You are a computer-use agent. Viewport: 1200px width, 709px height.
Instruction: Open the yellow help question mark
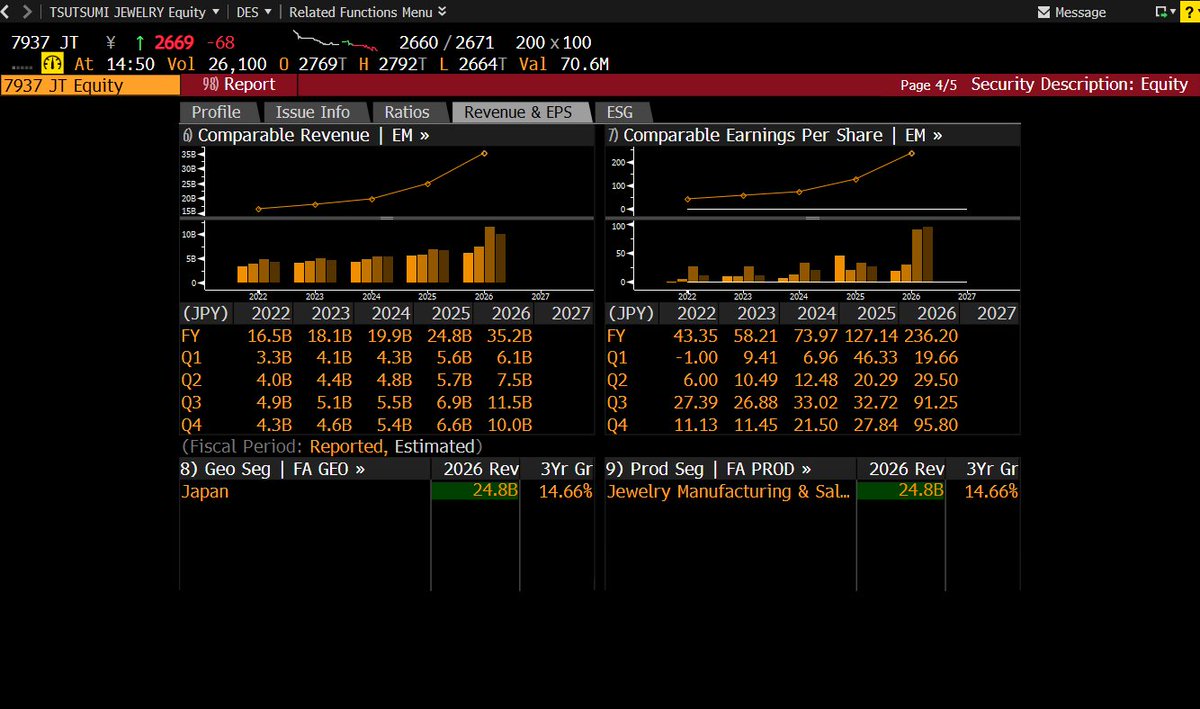point(1188,12)
